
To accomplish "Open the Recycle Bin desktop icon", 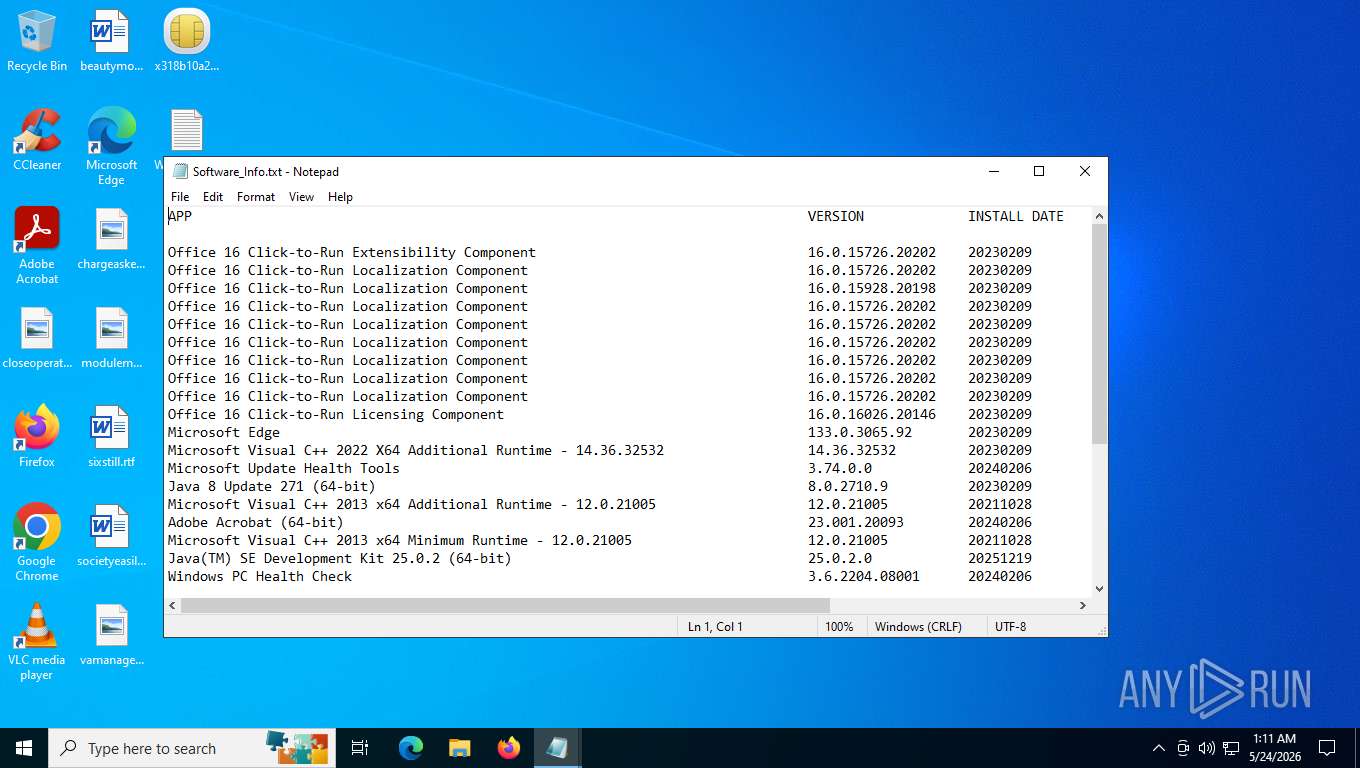I will 37,41.
